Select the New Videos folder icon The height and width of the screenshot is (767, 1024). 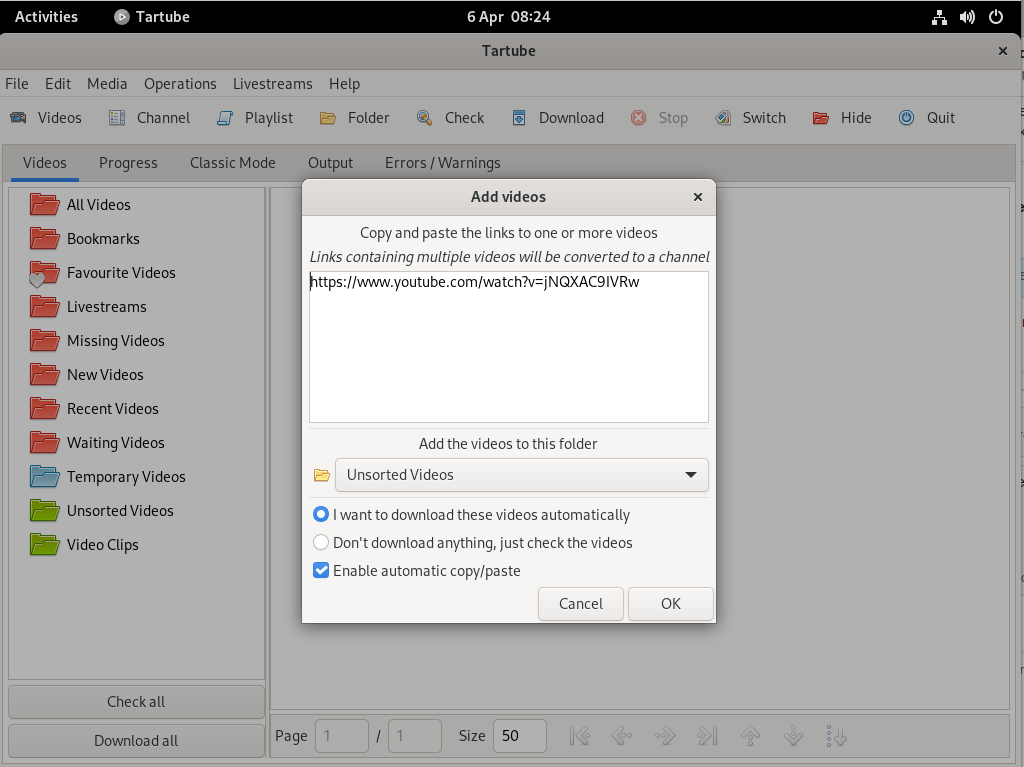(x=44, y=374)
